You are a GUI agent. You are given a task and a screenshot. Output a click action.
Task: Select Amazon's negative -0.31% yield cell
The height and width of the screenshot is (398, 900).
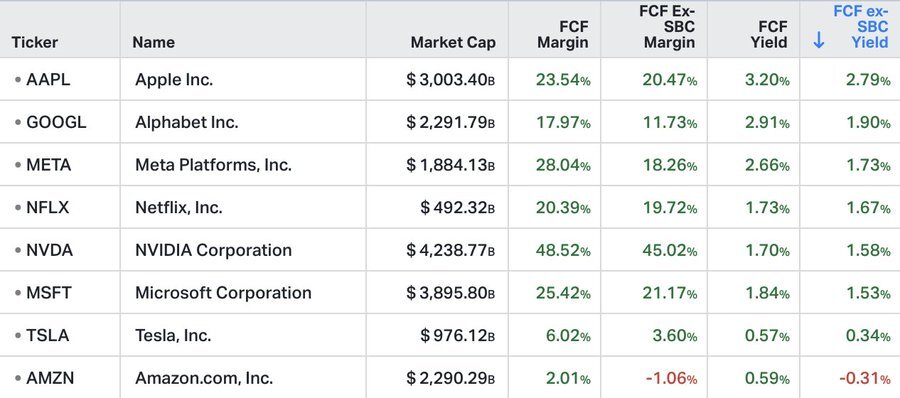click(x=864, y=378)
